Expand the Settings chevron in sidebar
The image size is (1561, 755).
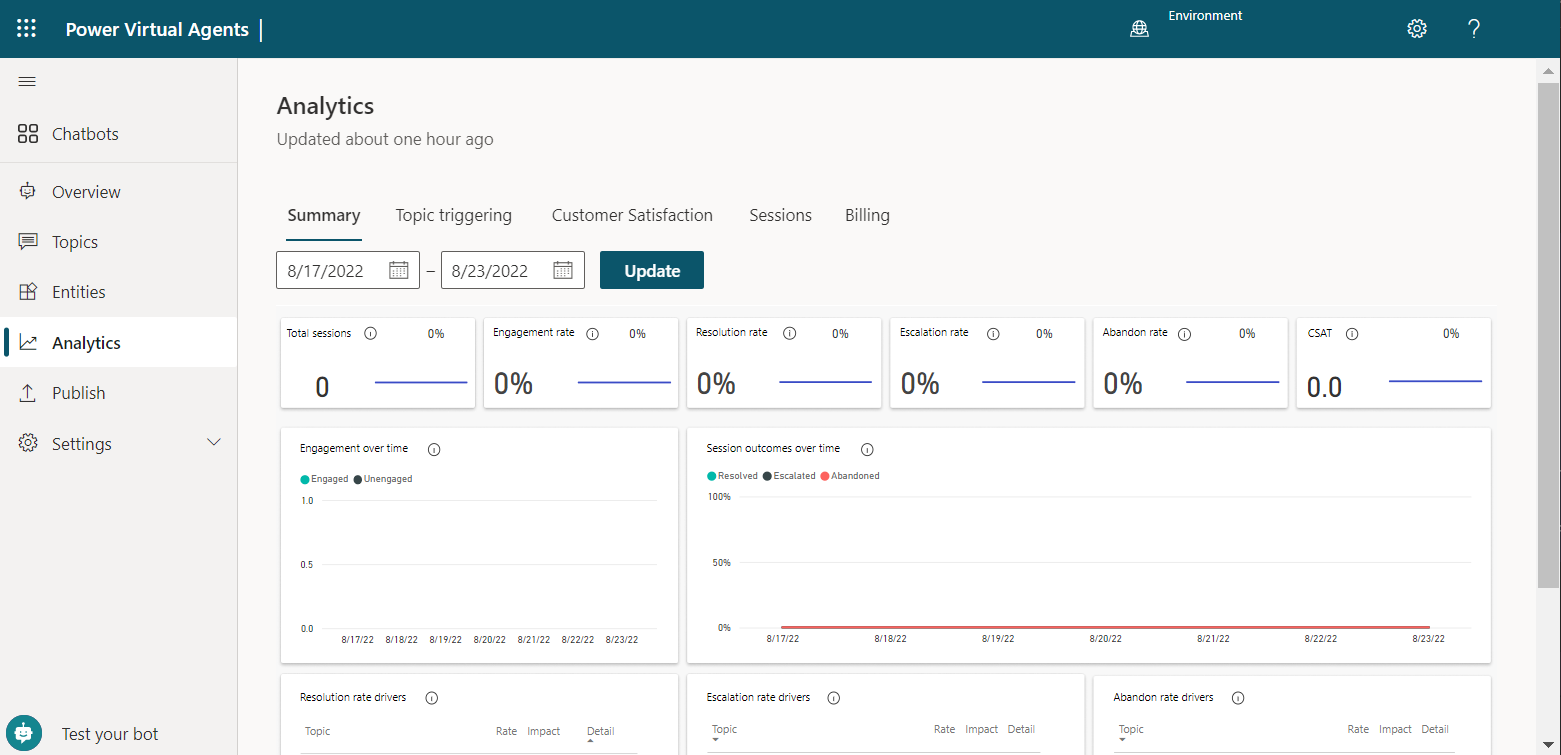(213, 443)
